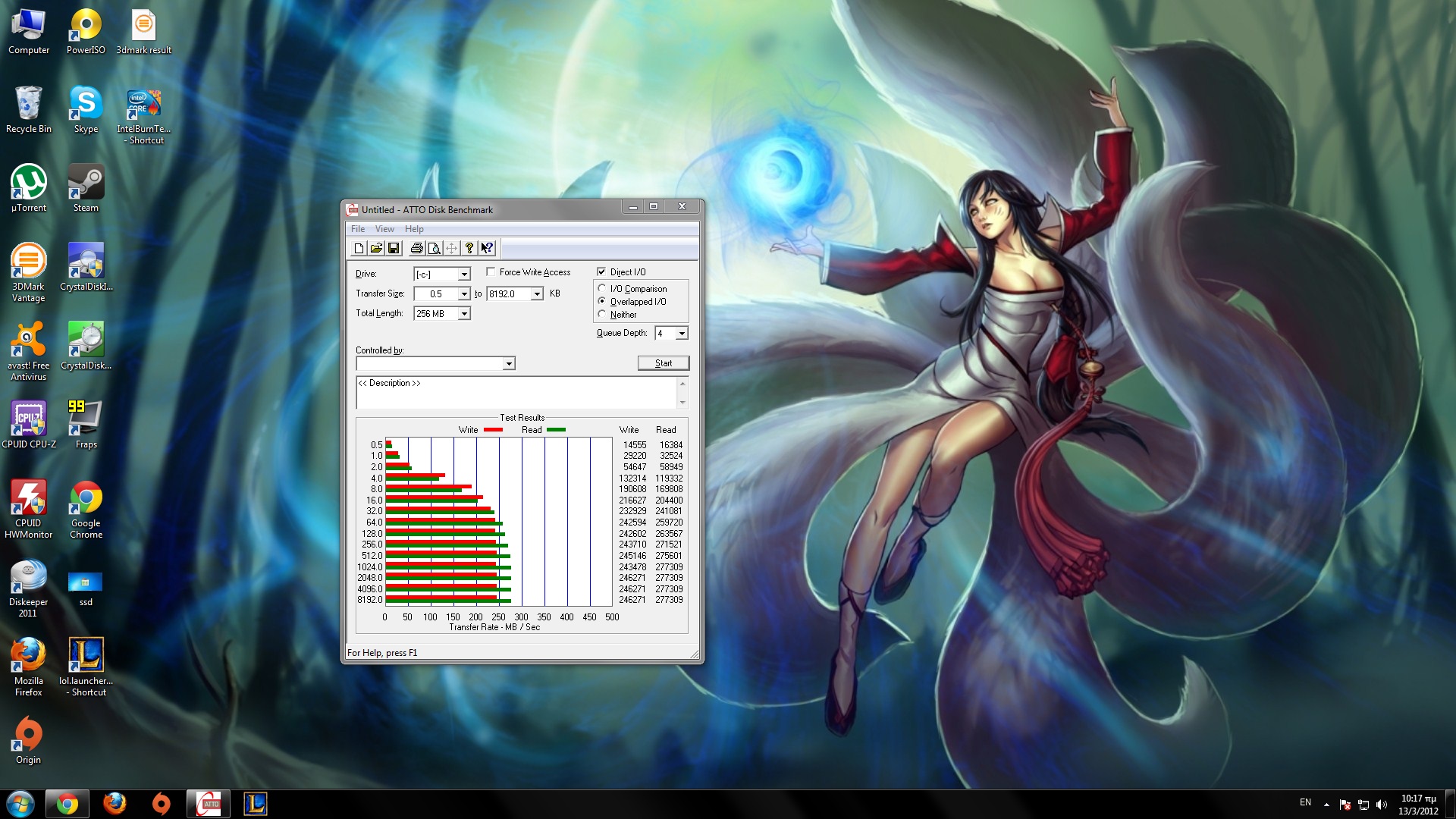
Task: Click inside the Description text box
Action: point(516,393)
